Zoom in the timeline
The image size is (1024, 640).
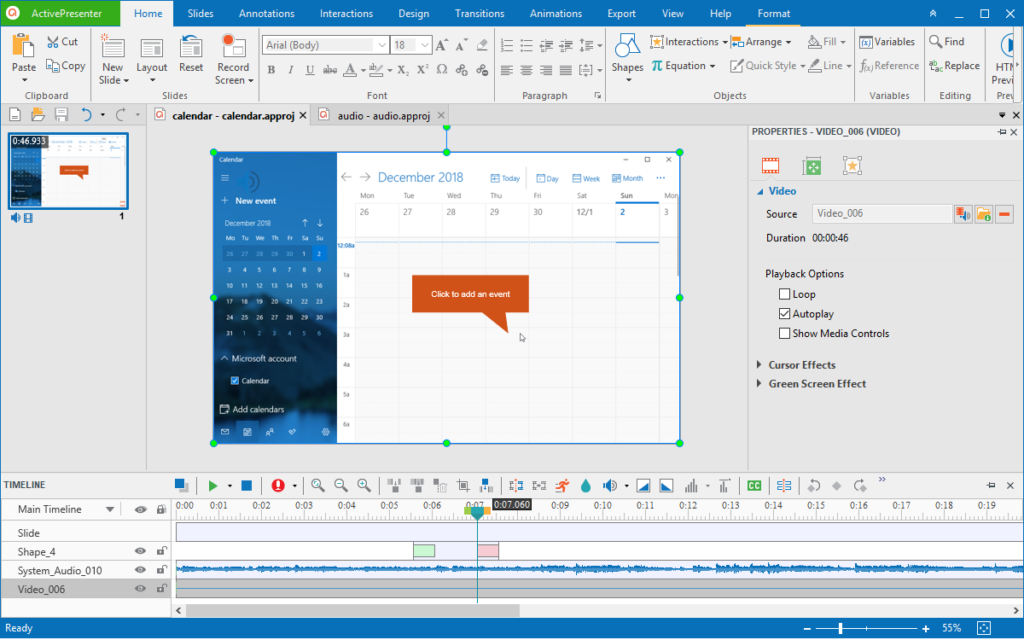[364, 485]
